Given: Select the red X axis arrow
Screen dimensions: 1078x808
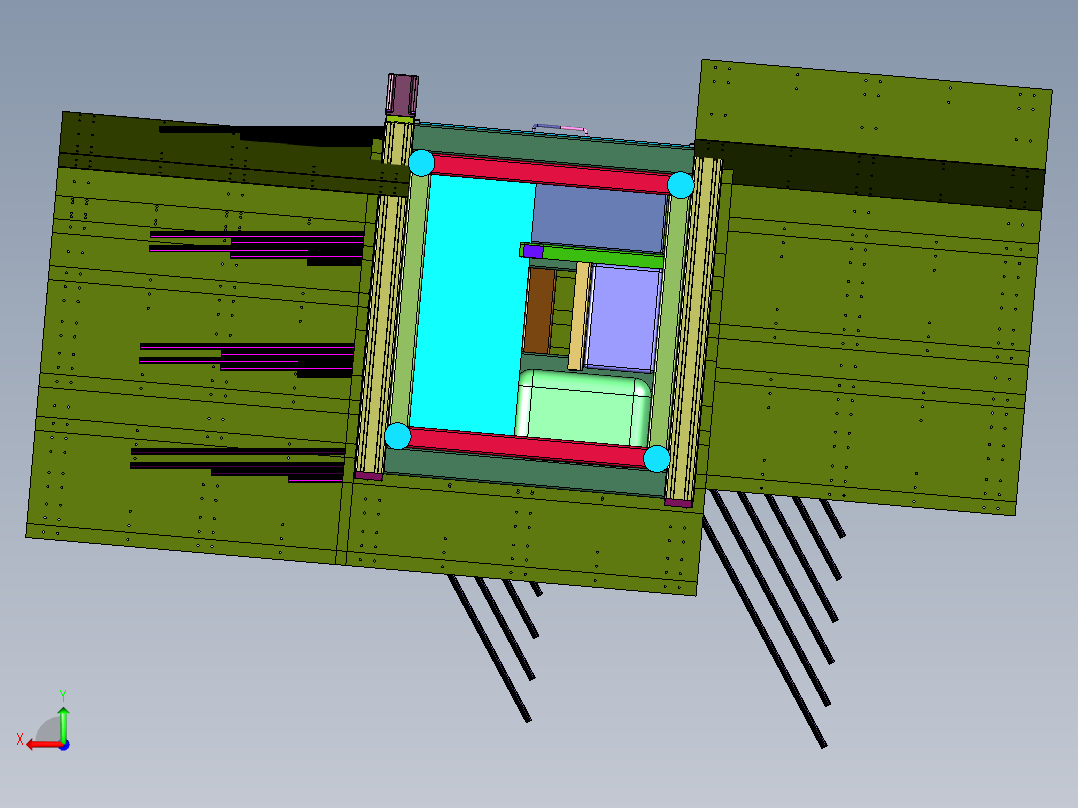Looking at the screenshot, I should 44,745.
